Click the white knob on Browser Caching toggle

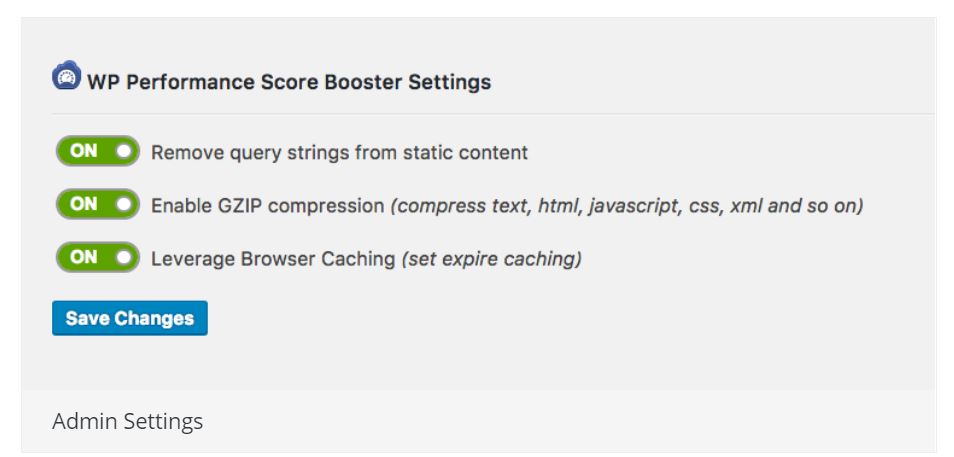[124, 257]
